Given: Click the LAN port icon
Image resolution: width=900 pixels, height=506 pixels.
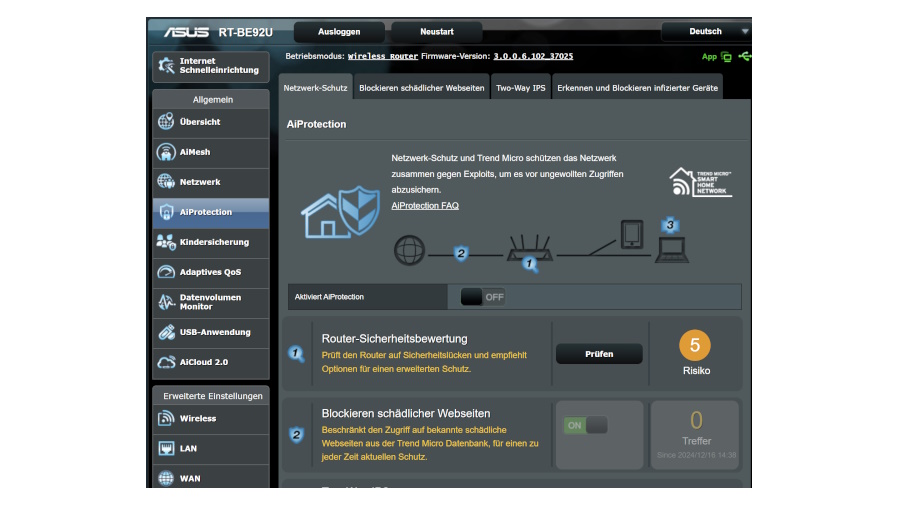Looking at the screenshot, I should click(166, 449).
